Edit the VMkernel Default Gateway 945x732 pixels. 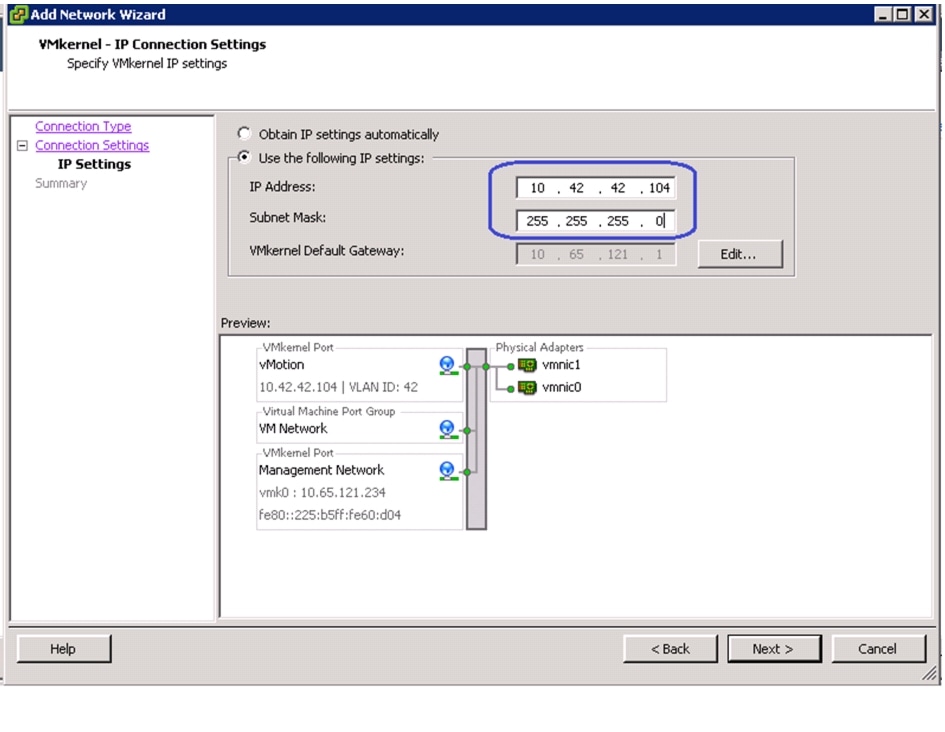[740, 254]
